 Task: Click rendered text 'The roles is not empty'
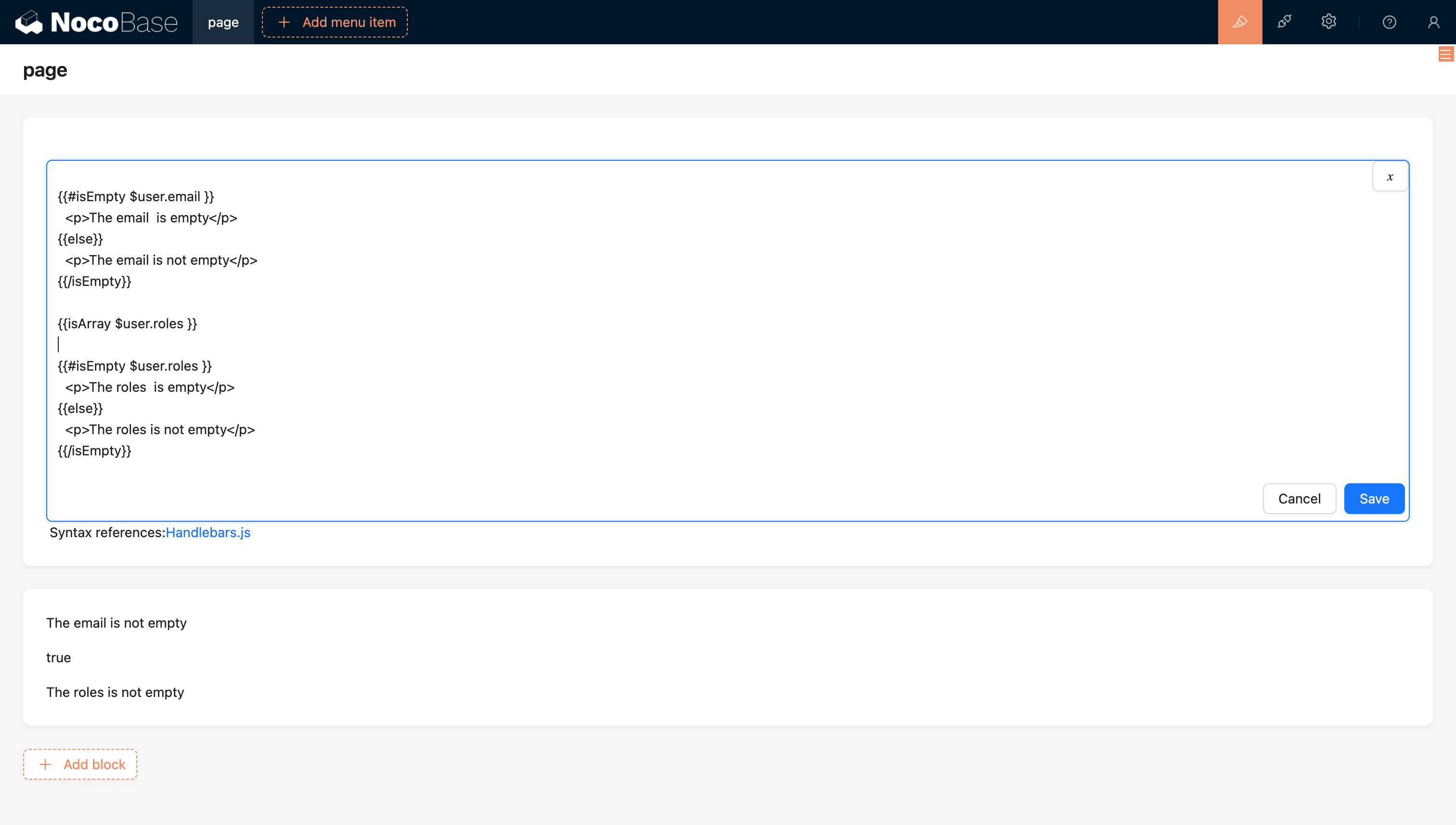tap(115, 692)
